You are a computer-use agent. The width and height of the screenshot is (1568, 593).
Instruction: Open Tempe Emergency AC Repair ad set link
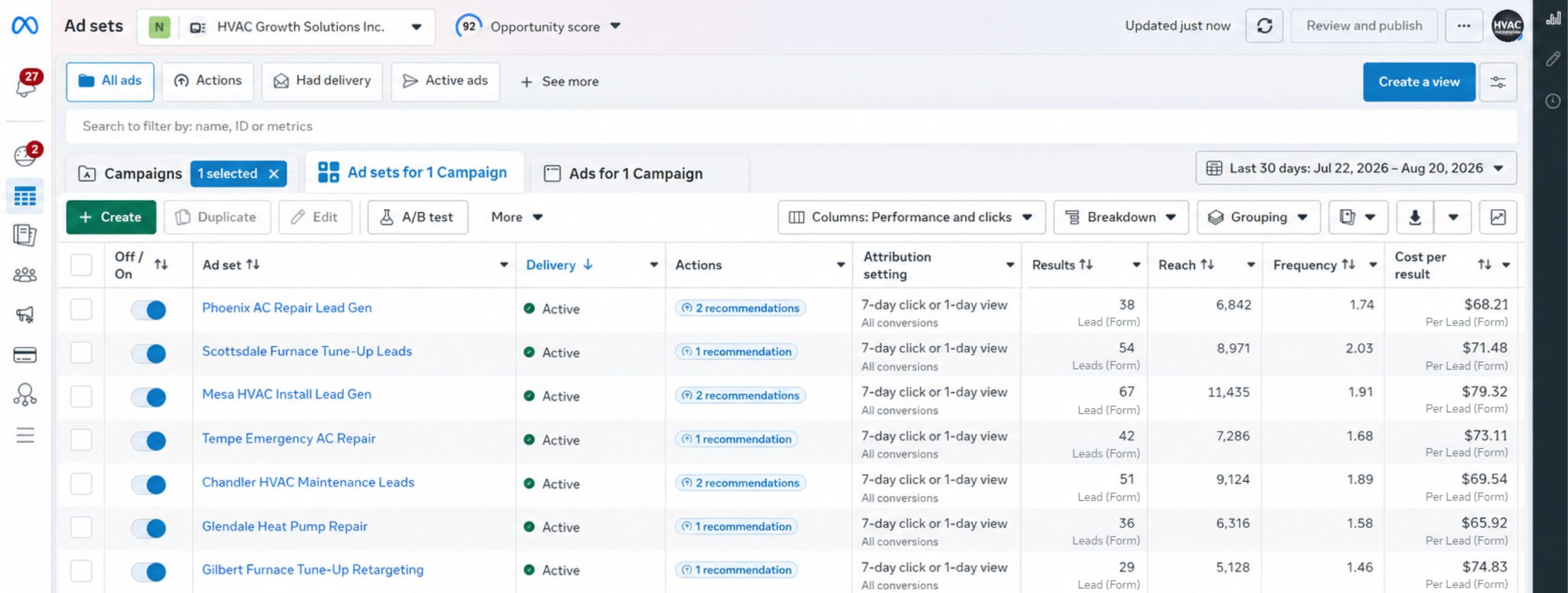click(288, 438)
